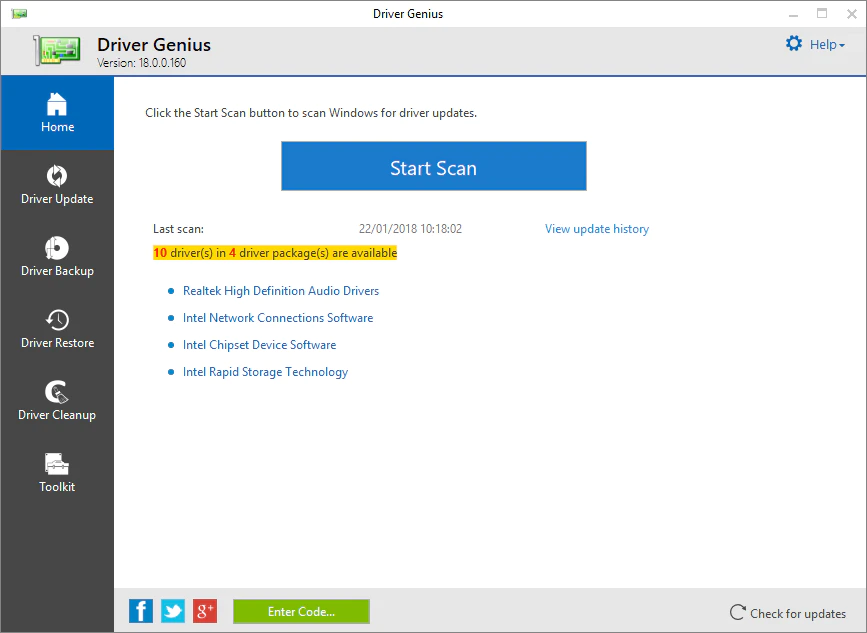Open Intel Chipset Device Software link
This screenshot has height=633, width=867.
[259, 345]
